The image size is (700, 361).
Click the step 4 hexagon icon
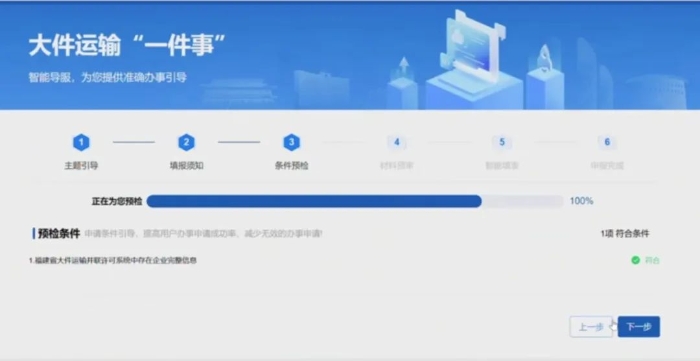pos(396,142)
